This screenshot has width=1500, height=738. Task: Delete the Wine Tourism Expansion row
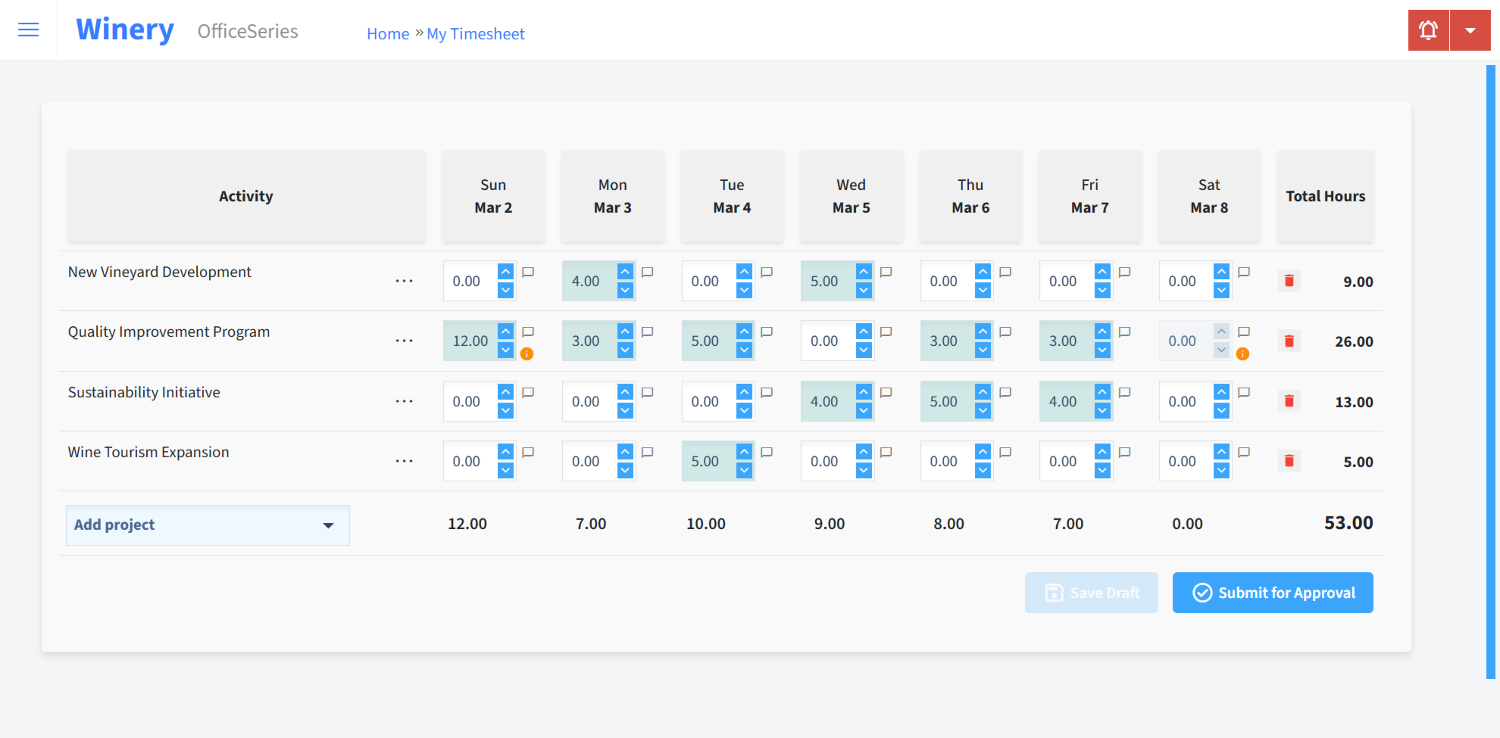[1289, 461]
